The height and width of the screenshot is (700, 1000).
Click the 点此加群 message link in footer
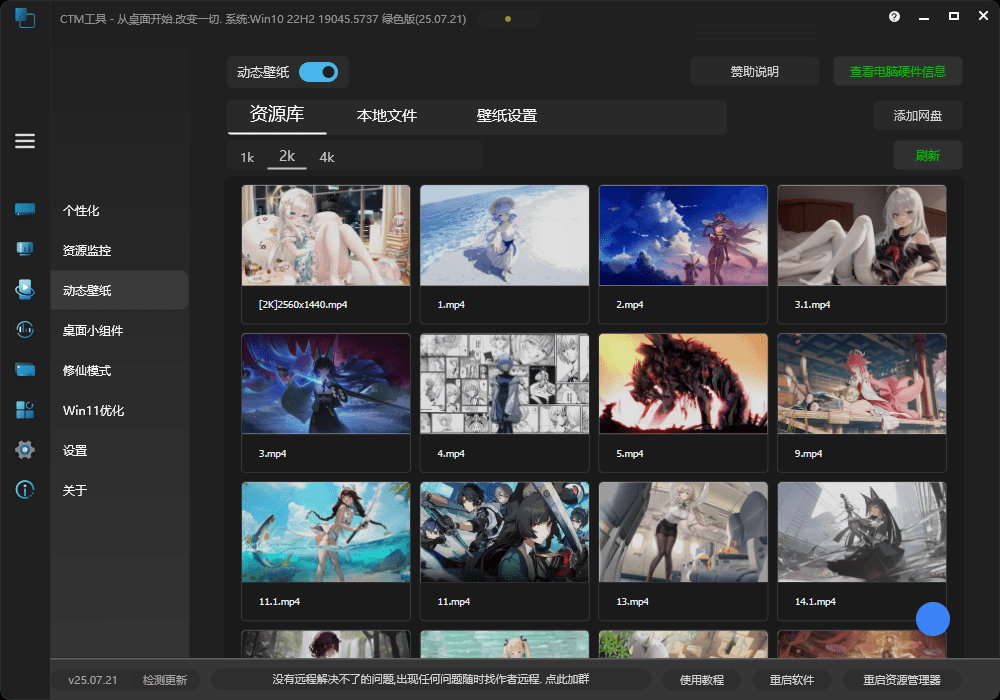430,680
